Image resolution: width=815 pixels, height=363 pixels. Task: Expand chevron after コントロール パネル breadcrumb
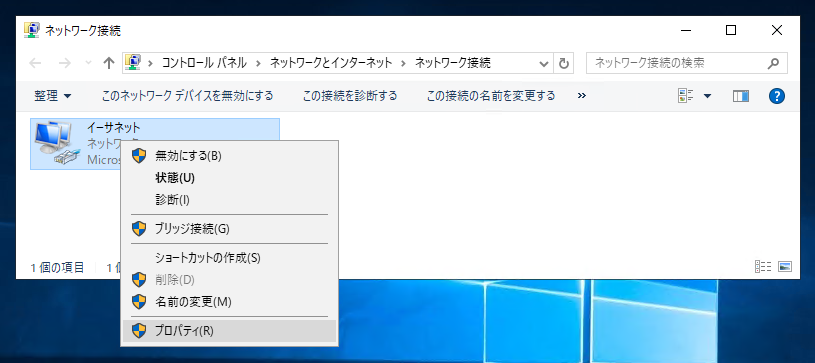(258, 63)
